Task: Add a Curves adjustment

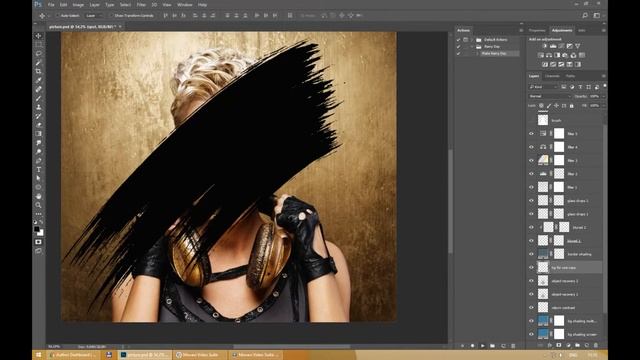Action: tap(561, 46)
